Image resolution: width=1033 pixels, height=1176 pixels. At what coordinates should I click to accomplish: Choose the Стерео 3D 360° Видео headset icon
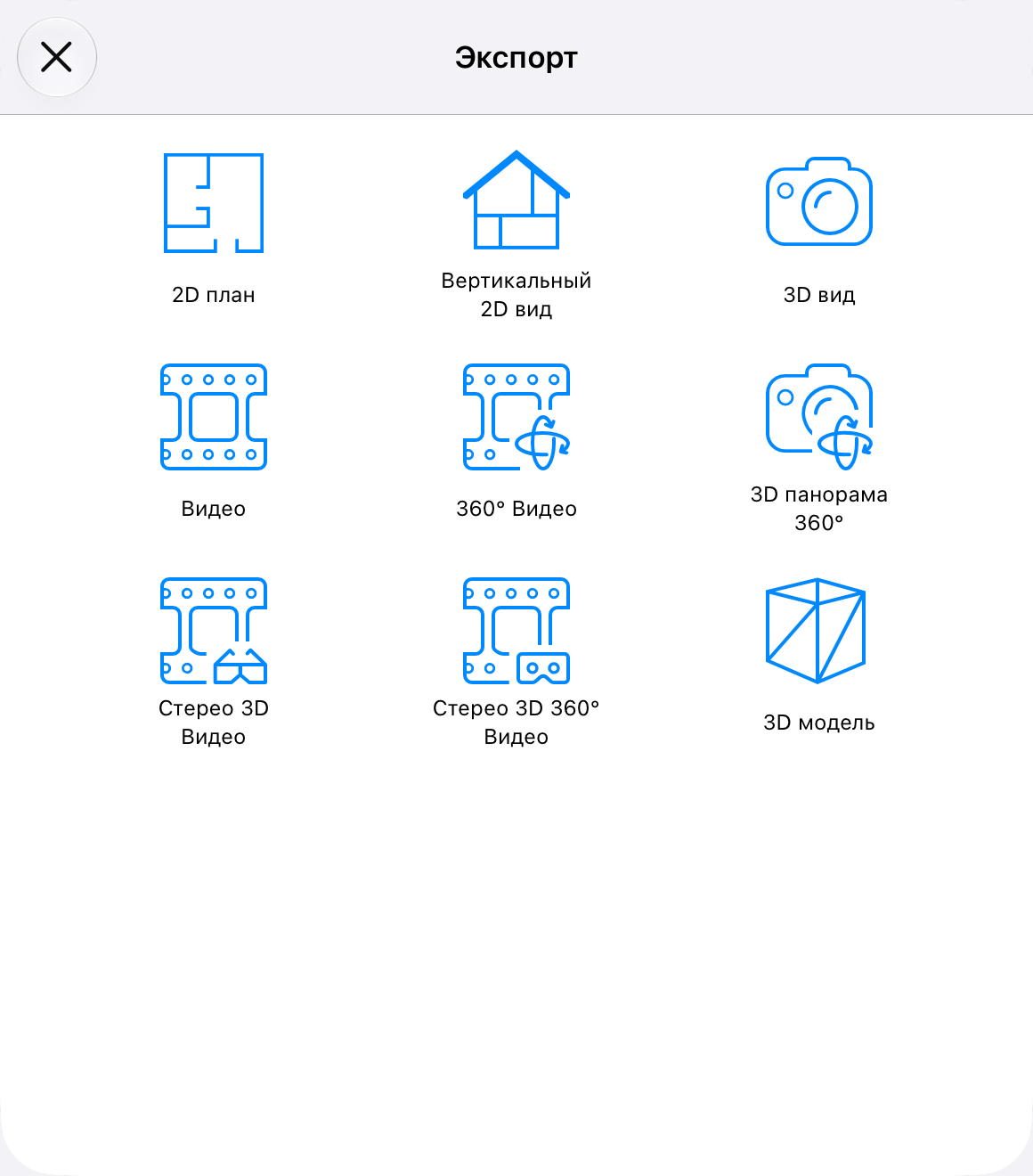coord(516,631)
